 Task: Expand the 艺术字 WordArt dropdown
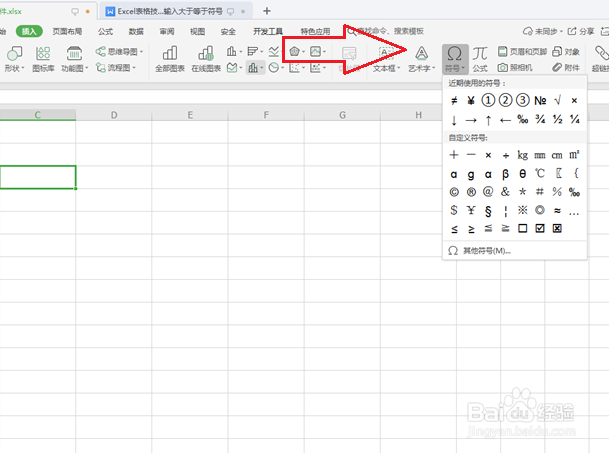(x=421, y=59)
